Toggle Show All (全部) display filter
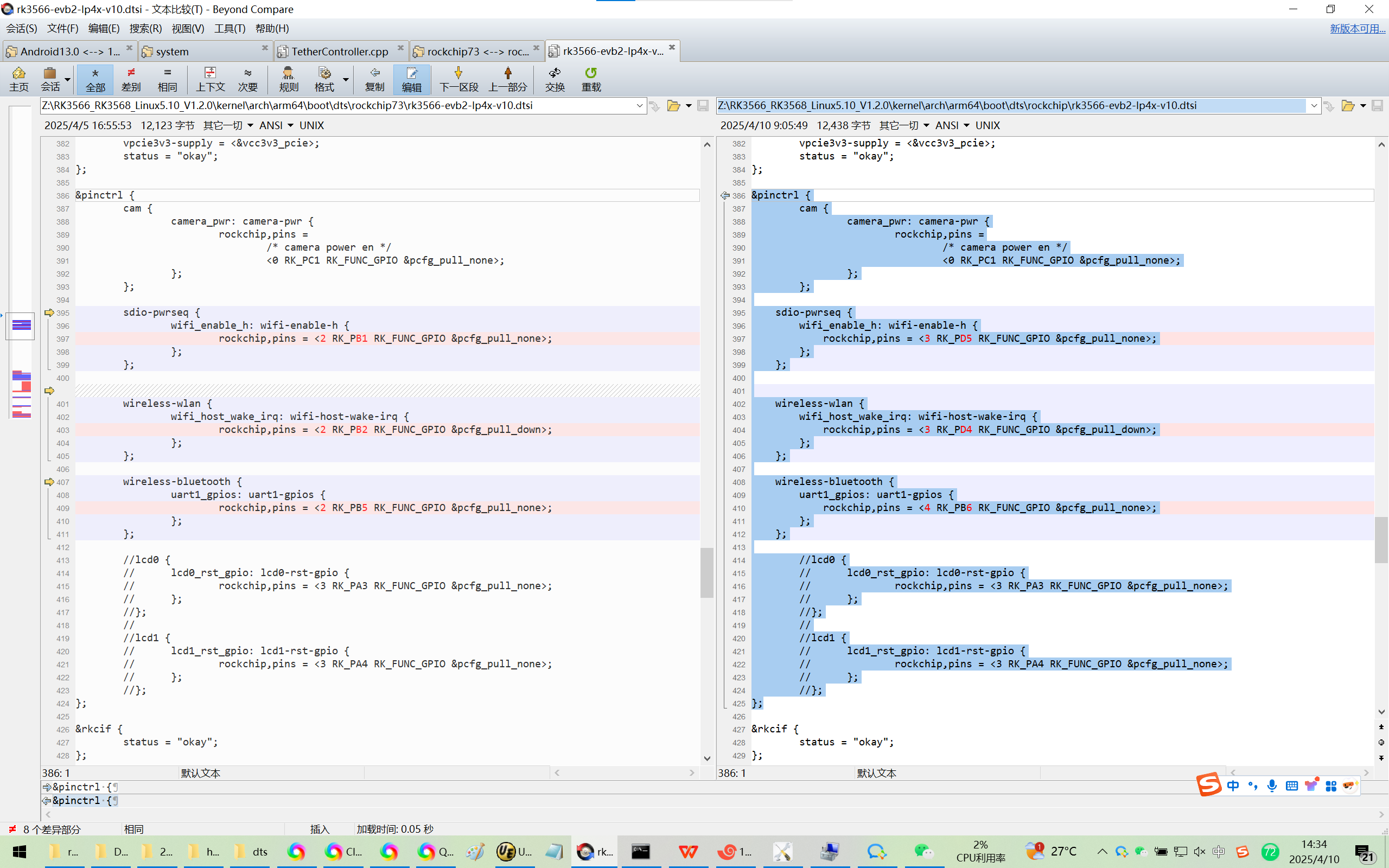The width and height of the screenshot is (1389, 868). point(95,79)
